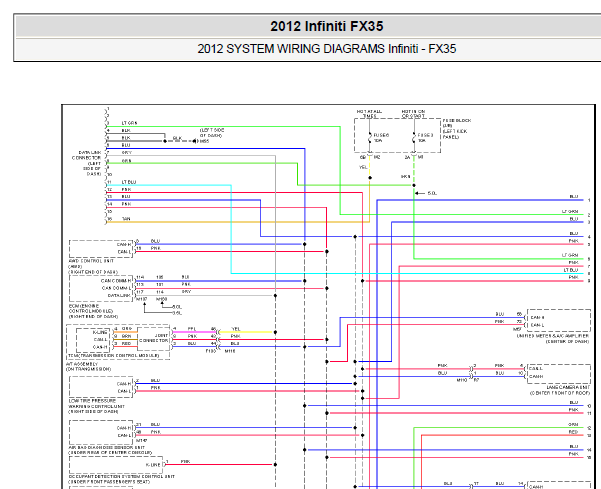The image size is (601, 489).
Task: Click the HOT IN ON OR START label
Action: (413, 113)
